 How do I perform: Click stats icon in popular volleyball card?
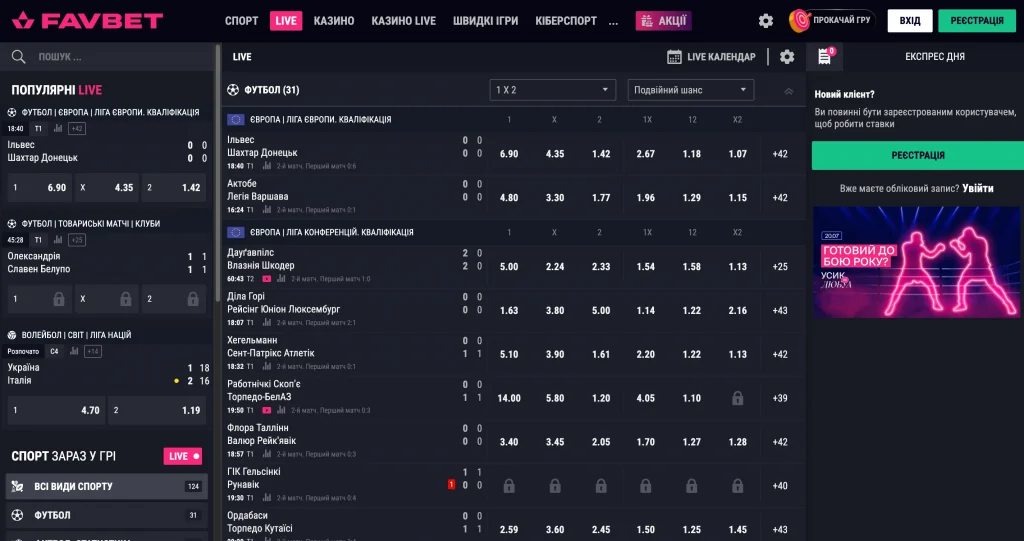point(74,352)
